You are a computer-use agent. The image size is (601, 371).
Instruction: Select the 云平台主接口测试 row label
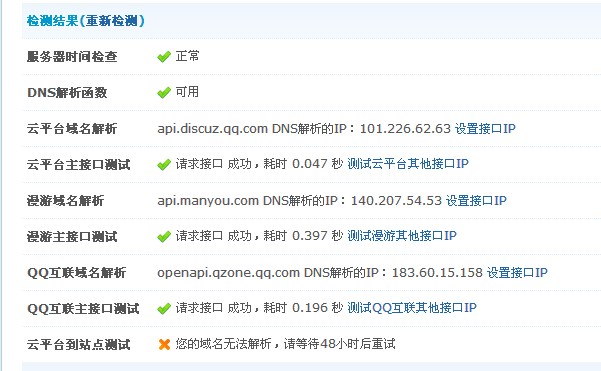[79, 165]
